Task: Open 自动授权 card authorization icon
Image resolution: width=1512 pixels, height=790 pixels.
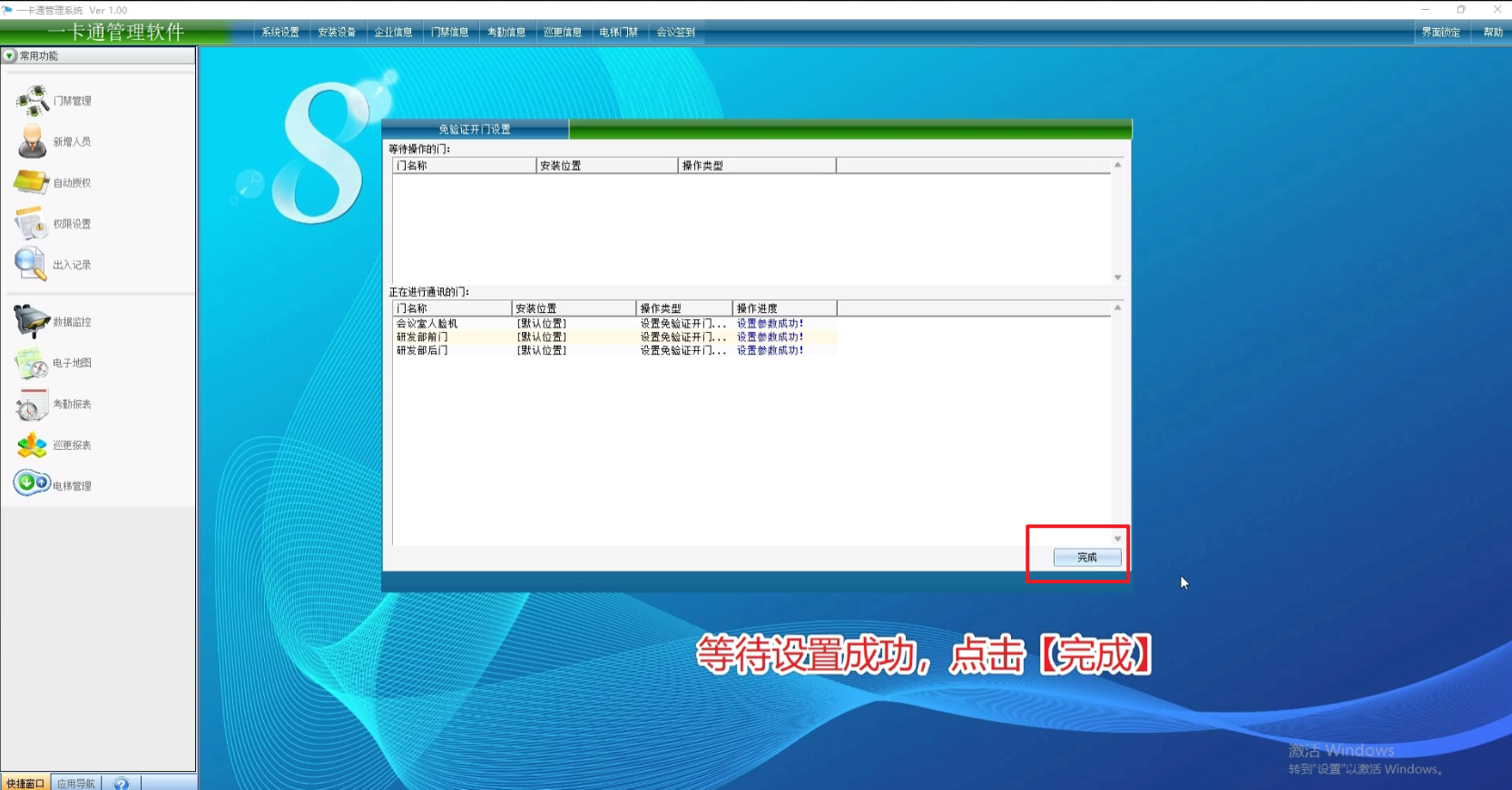Action: pos(32,182)
